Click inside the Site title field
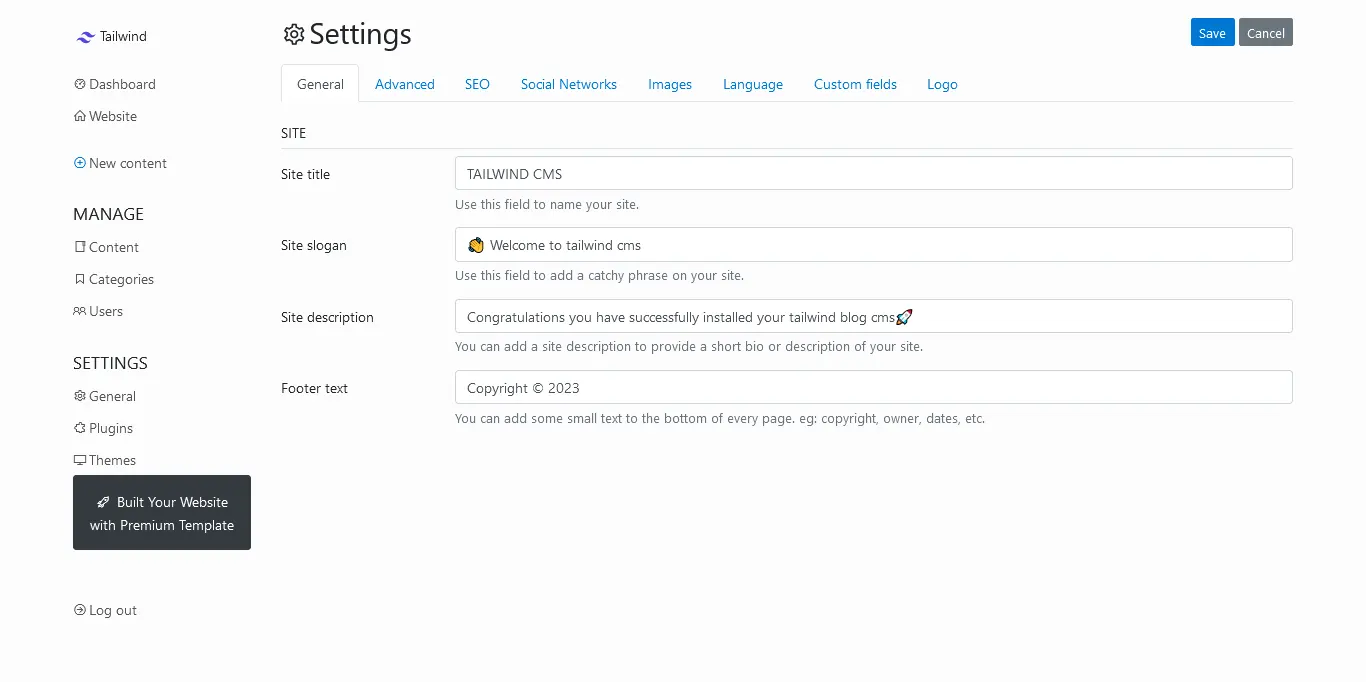Viewport: 1366px width, 682px height. tap(873, 173)
